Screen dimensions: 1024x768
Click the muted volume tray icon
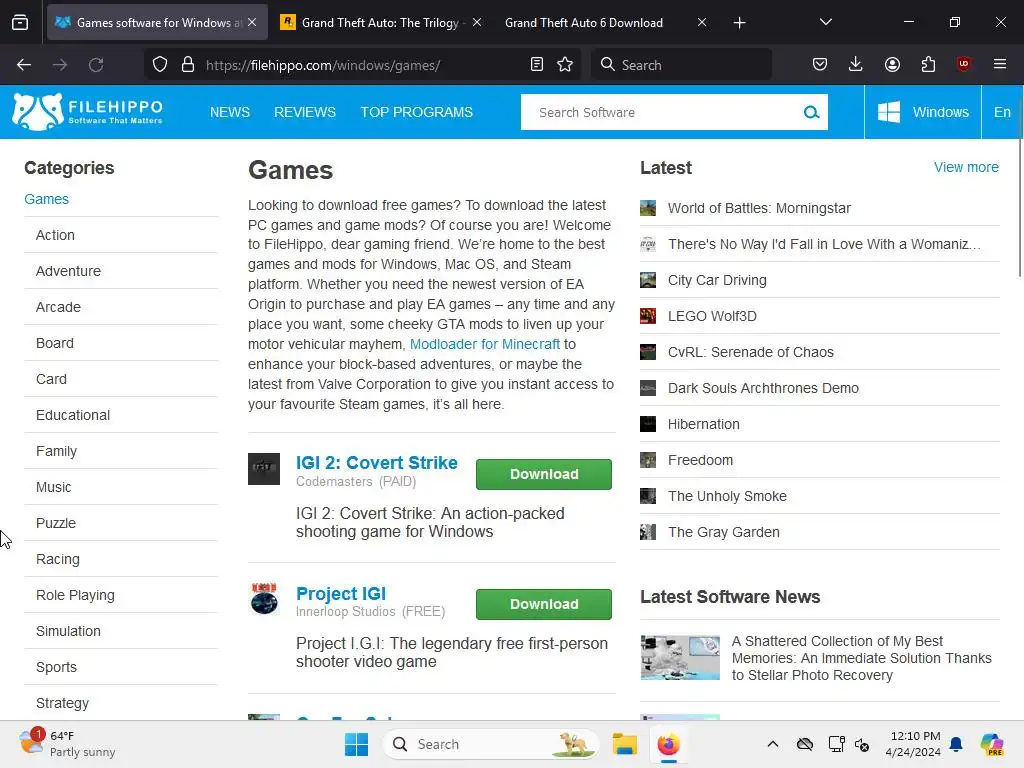pyautogui.click(x=862, y=744)
